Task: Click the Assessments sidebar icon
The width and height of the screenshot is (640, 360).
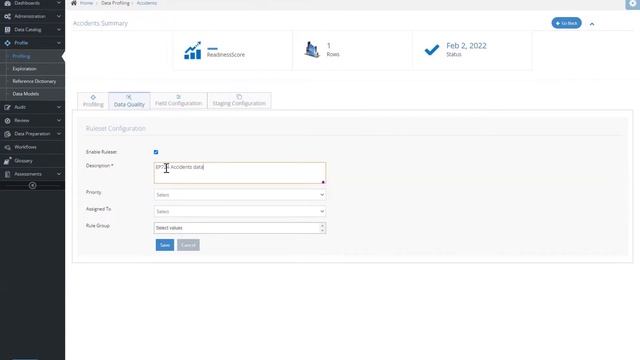Action: coord(7,174)
